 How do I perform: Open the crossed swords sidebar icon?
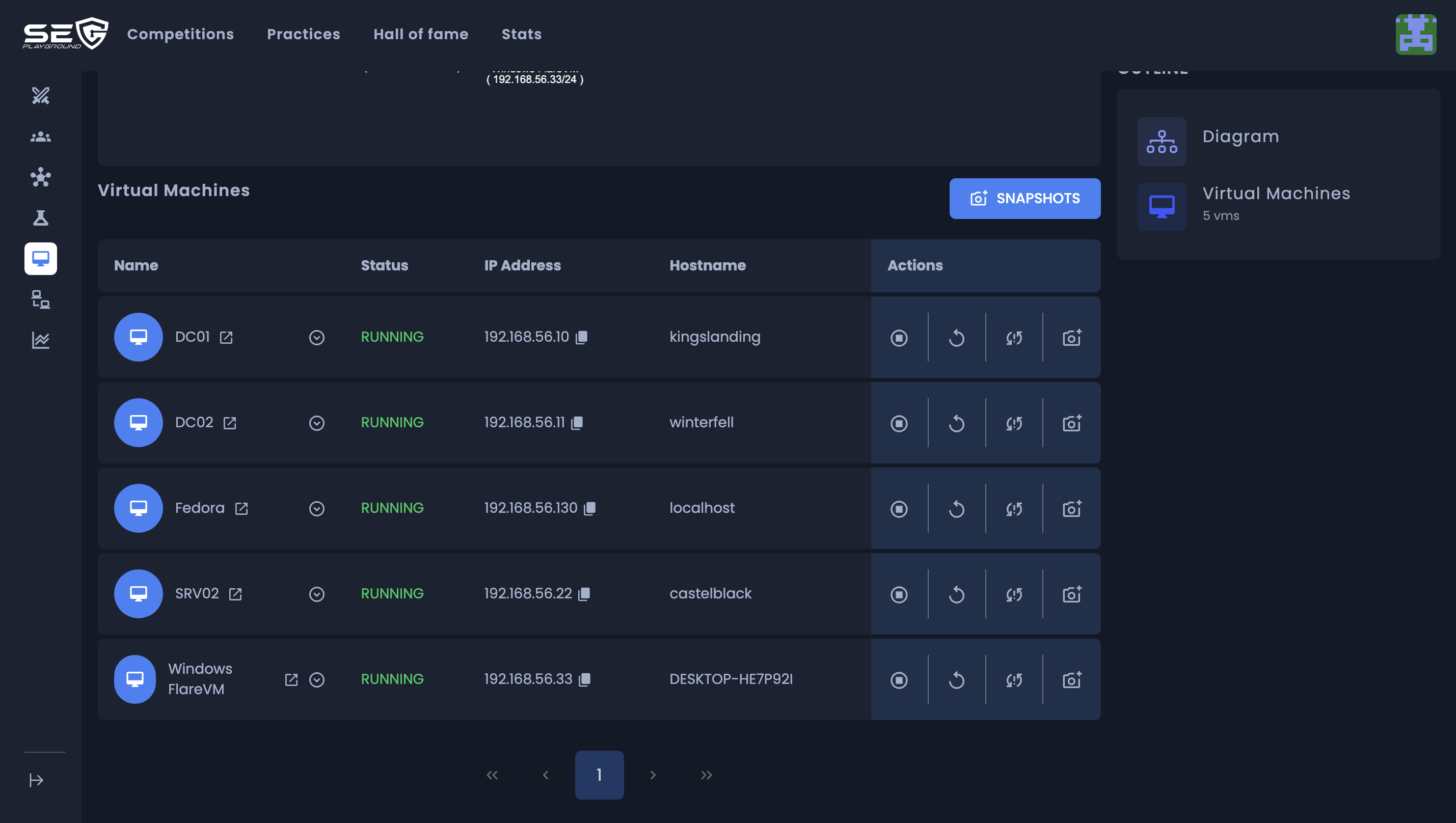pyautogui.click(x=41, y=96)
